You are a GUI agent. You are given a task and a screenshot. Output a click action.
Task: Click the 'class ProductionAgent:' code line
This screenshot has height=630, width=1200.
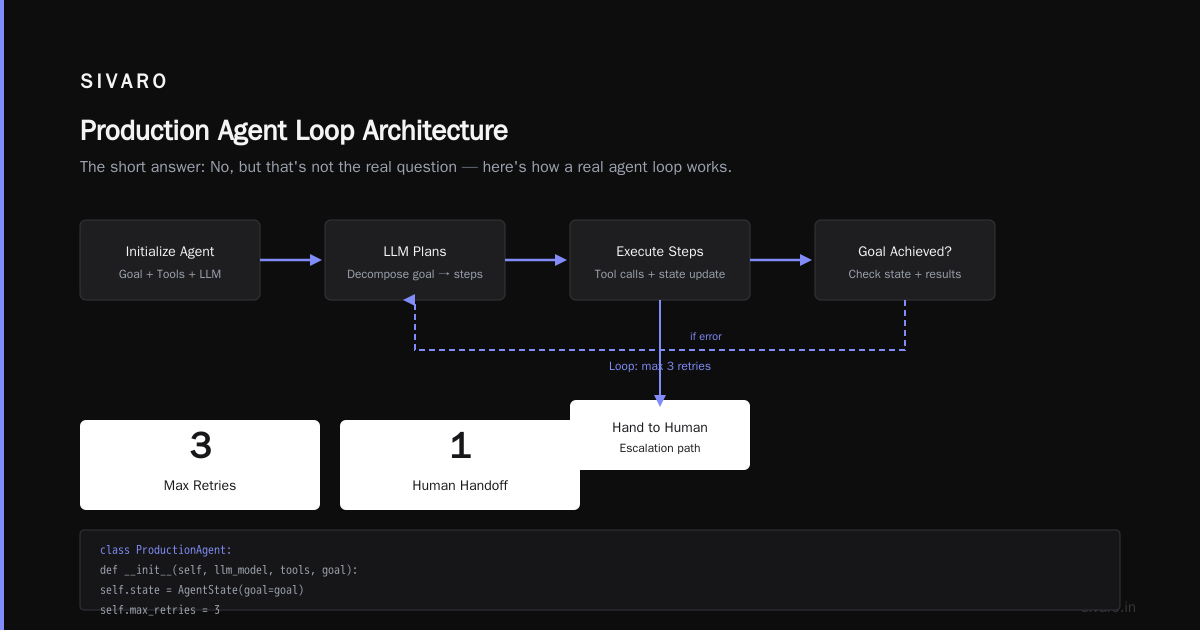pos(166,550)
